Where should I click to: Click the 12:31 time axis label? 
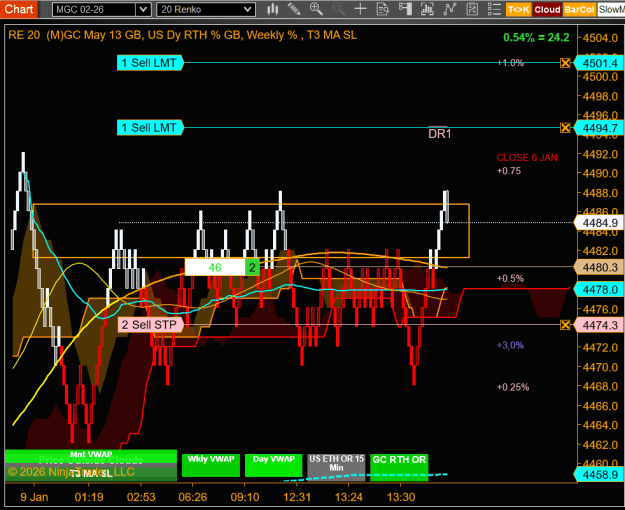point(297,497)
